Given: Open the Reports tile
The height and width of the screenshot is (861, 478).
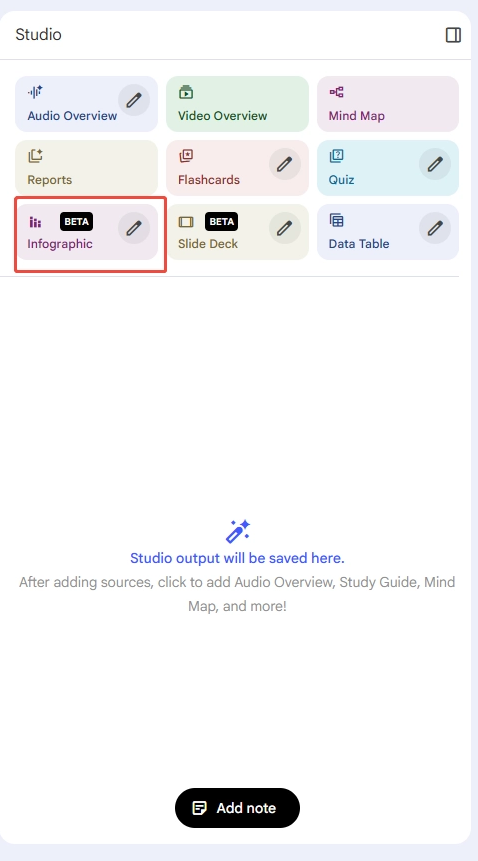Looking at the screenshot, I should 86,168.
